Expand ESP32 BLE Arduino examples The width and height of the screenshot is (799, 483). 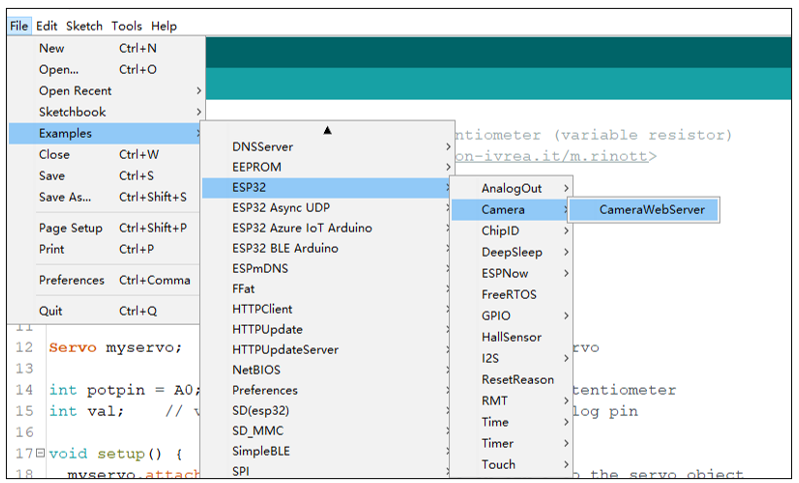(326, 248)
